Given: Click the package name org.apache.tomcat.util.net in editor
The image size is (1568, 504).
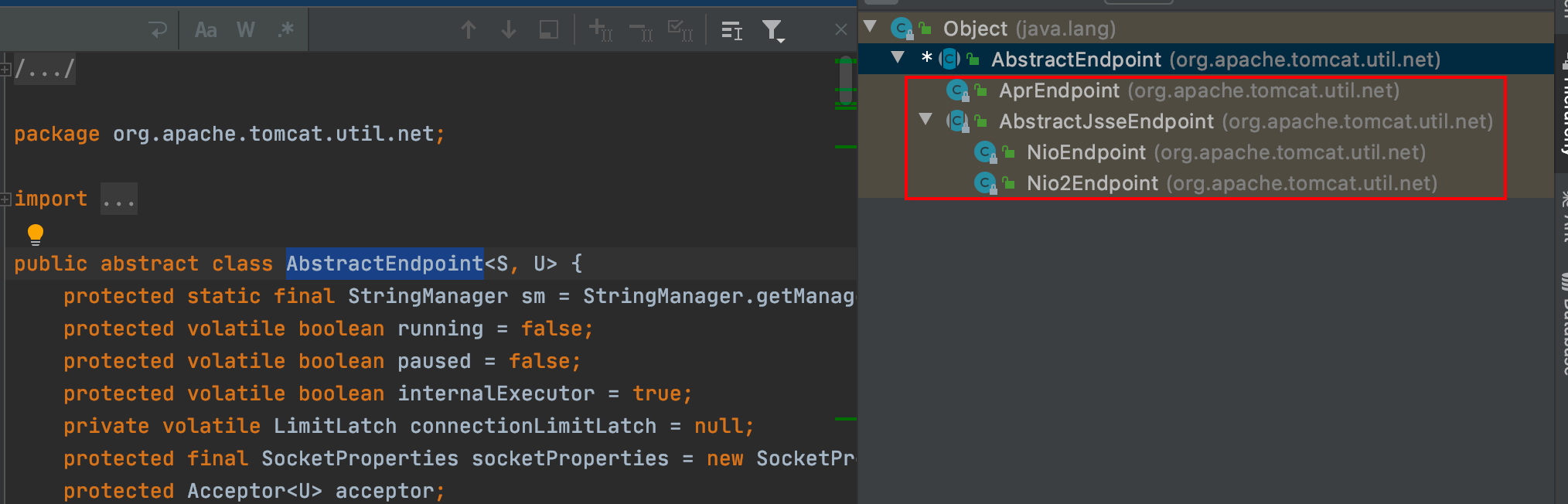Looking at the screenshot, I should (274, 135).
